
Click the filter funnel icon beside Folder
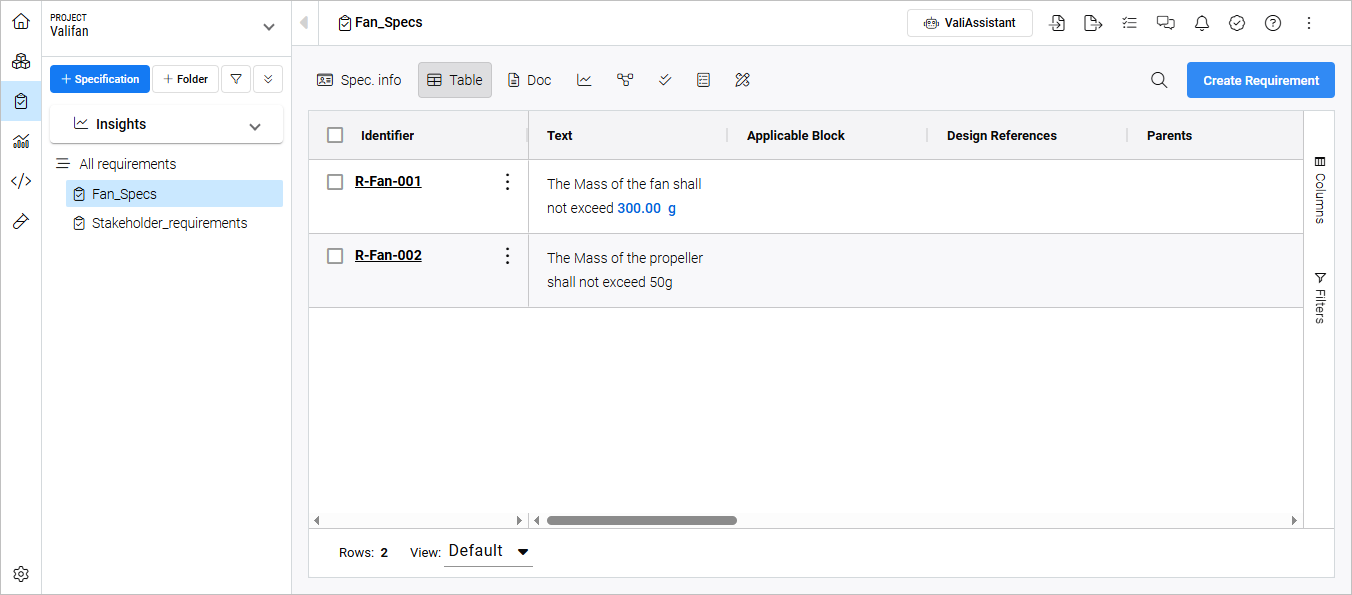coord(235,79)
